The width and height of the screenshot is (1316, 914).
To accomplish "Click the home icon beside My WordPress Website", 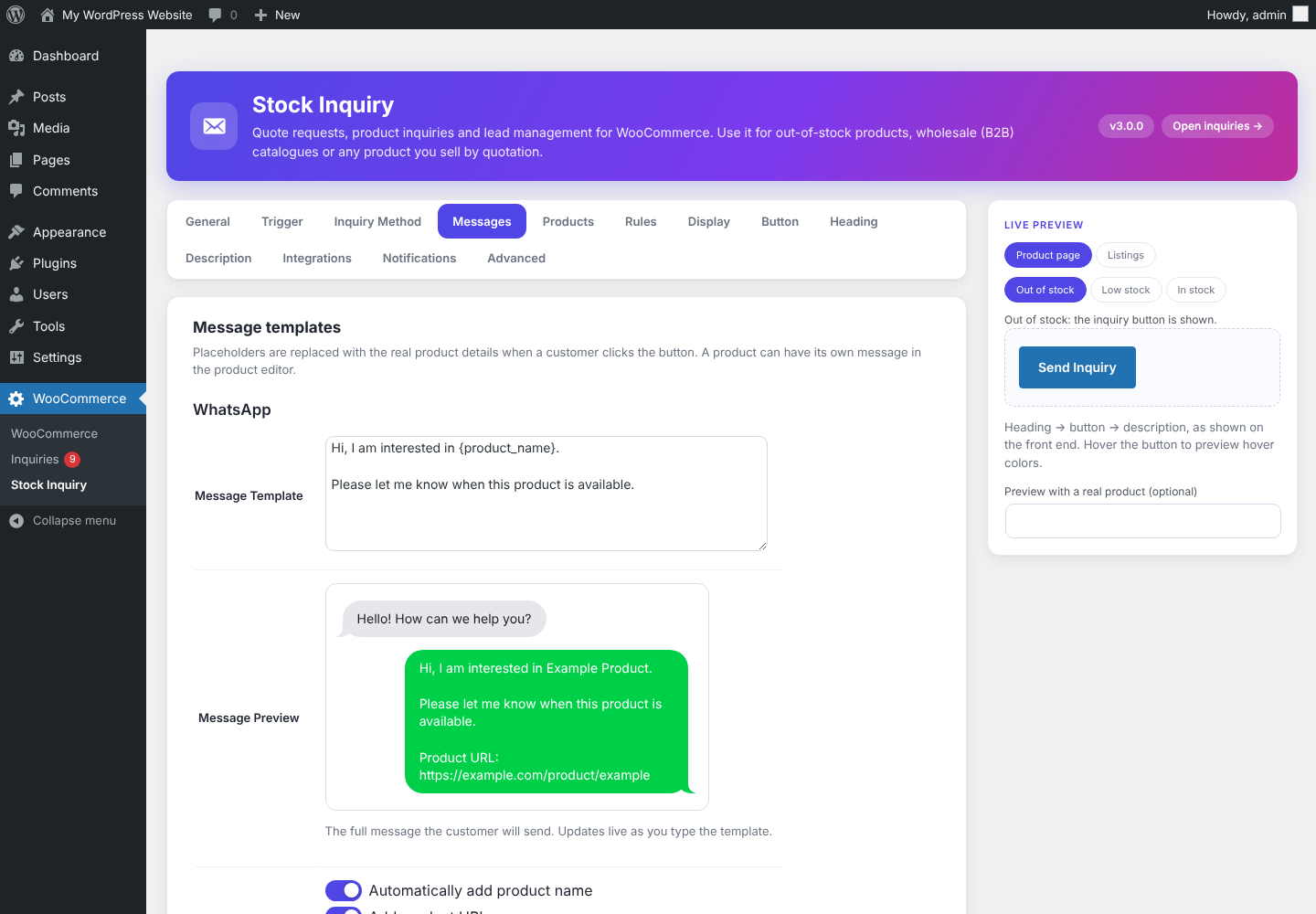I will pos(48,15).
